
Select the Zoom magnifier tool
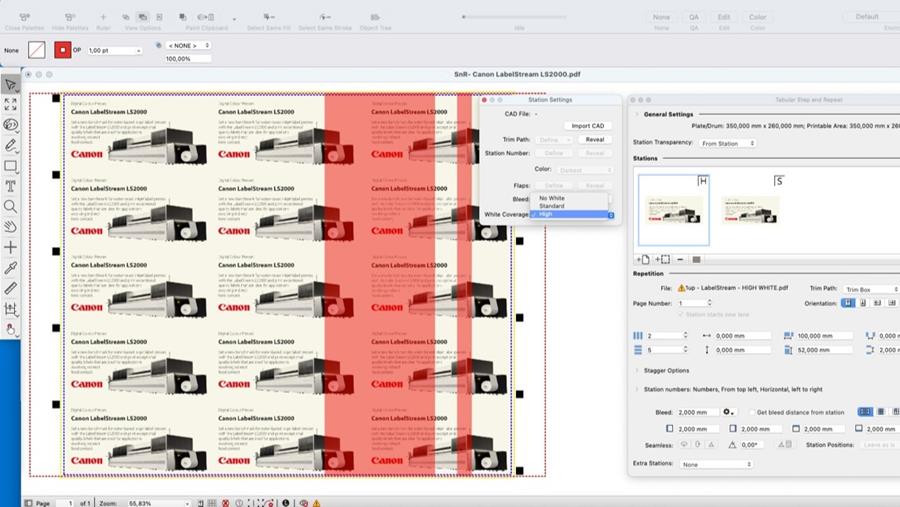tap(10, 206)
